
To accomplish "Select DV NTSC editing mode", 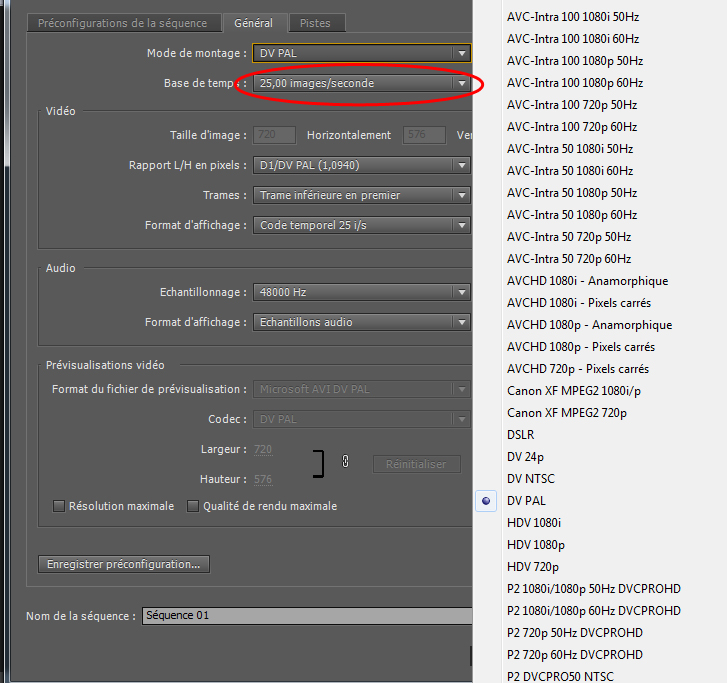I will pos(531,479).
